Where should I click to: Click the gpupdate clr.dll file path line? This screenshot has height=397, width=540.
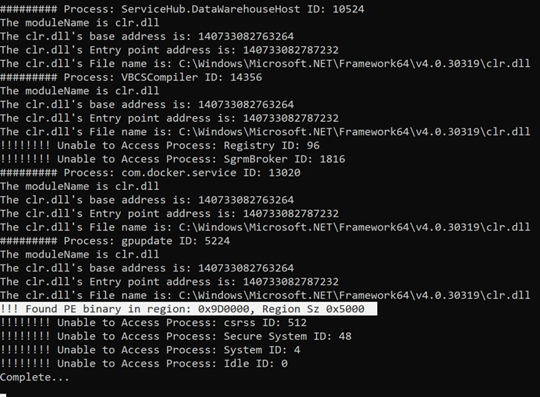pos(265,295)
